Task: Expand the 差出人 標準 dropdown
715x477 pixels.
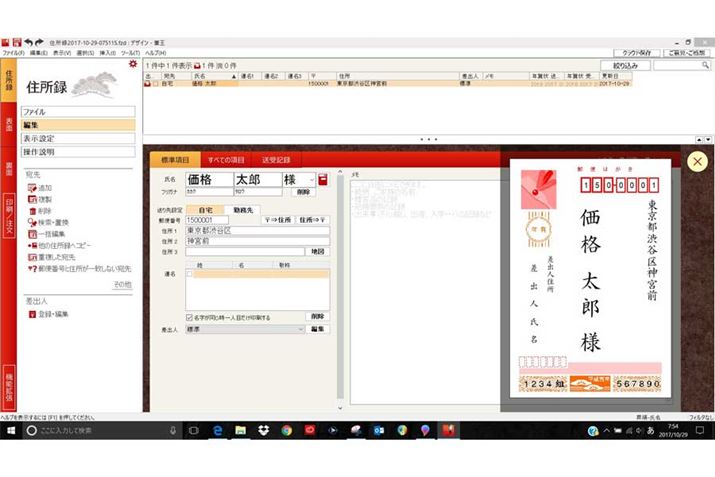Action: coord(300,328)
